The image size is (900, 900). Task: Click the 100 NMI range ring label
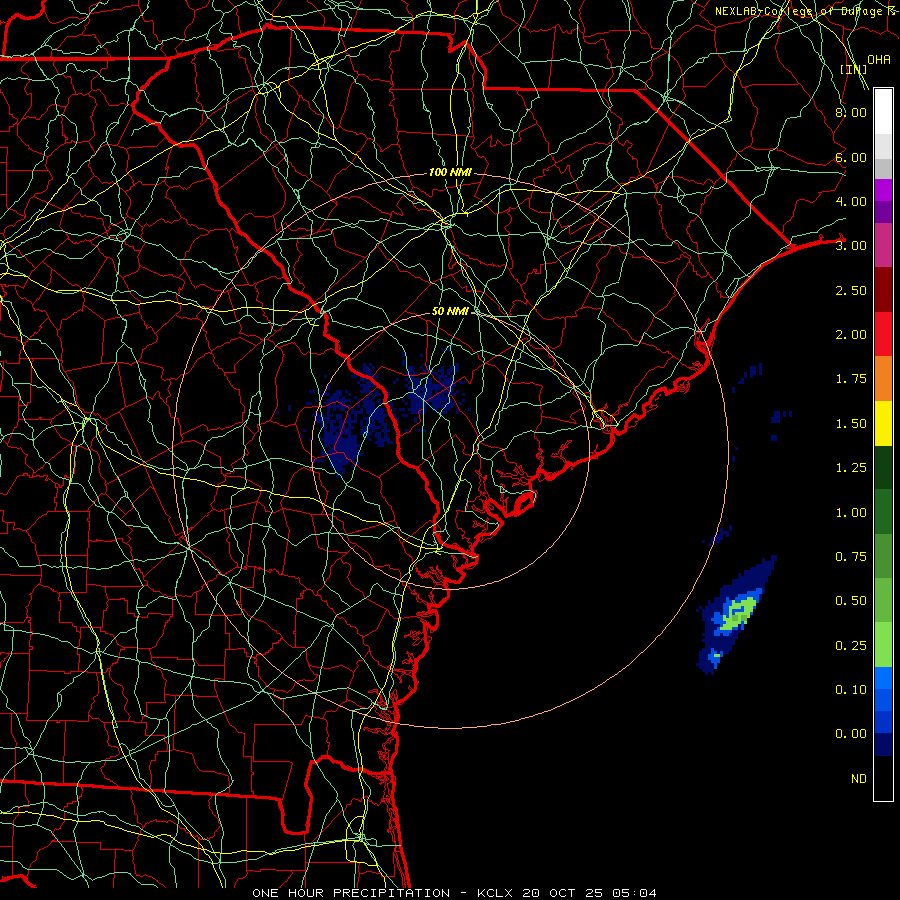(450, 172)
